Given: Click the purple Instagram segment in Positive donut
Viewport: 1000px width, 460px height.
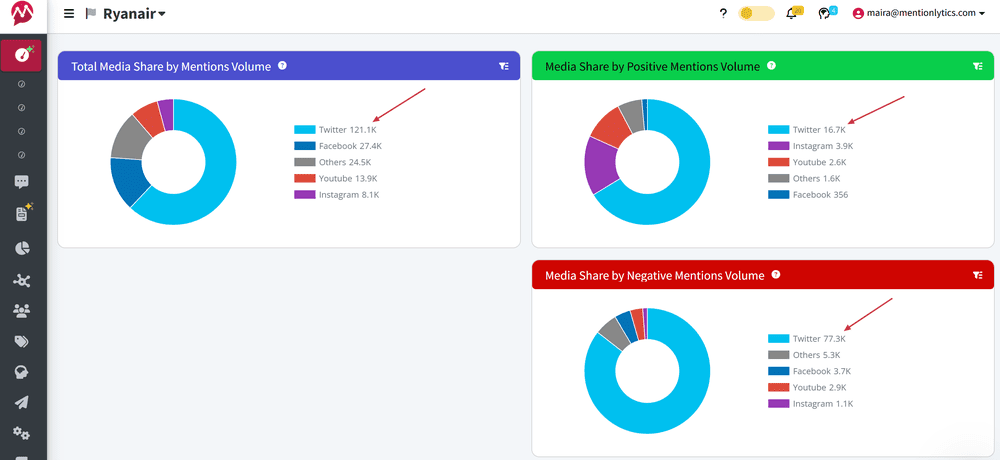Looking at the screenshot, I should coord(601,165).
